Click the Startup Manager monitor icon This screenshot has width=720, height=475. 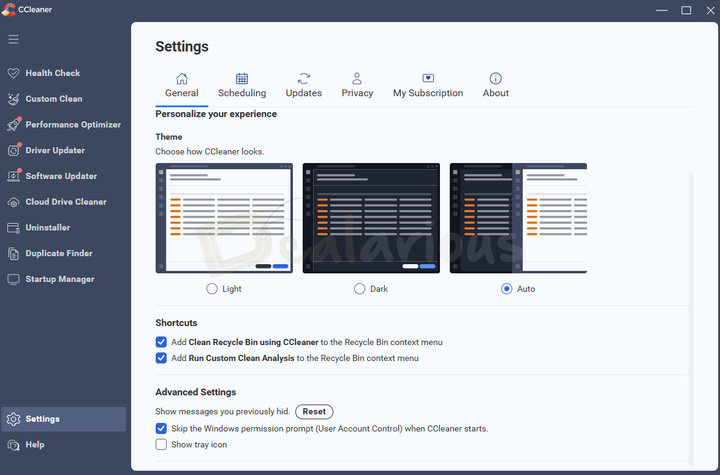pos(13,279)
